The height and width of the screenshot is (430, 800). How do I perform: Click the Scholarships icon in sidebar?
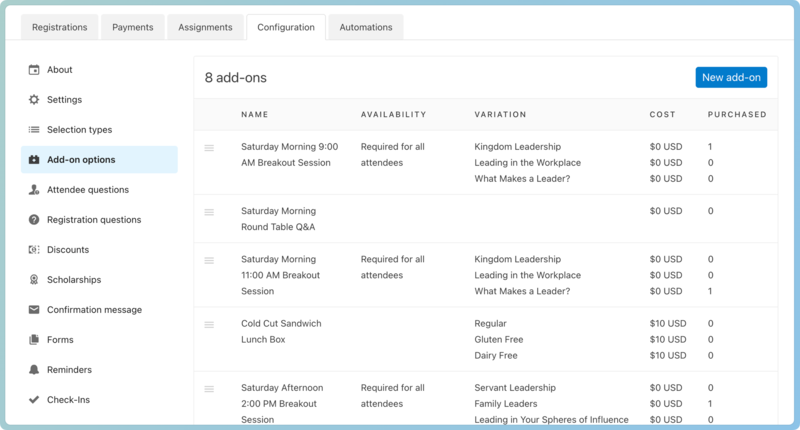coord(34,280)
